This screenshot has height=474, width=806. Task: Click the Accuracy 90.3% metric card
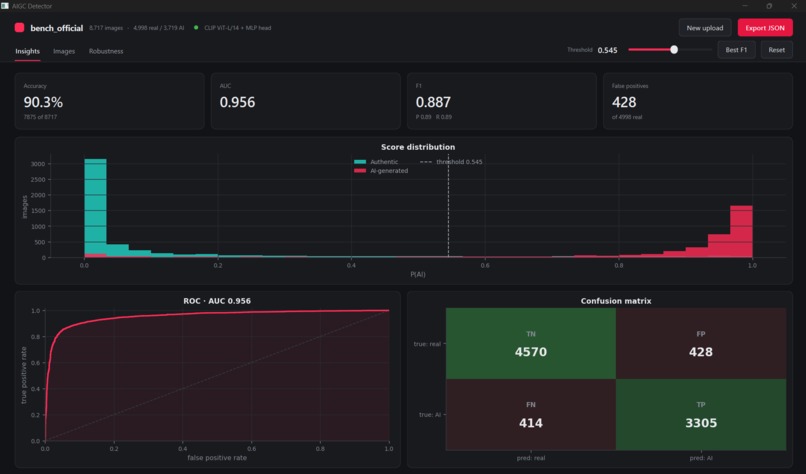109,101
